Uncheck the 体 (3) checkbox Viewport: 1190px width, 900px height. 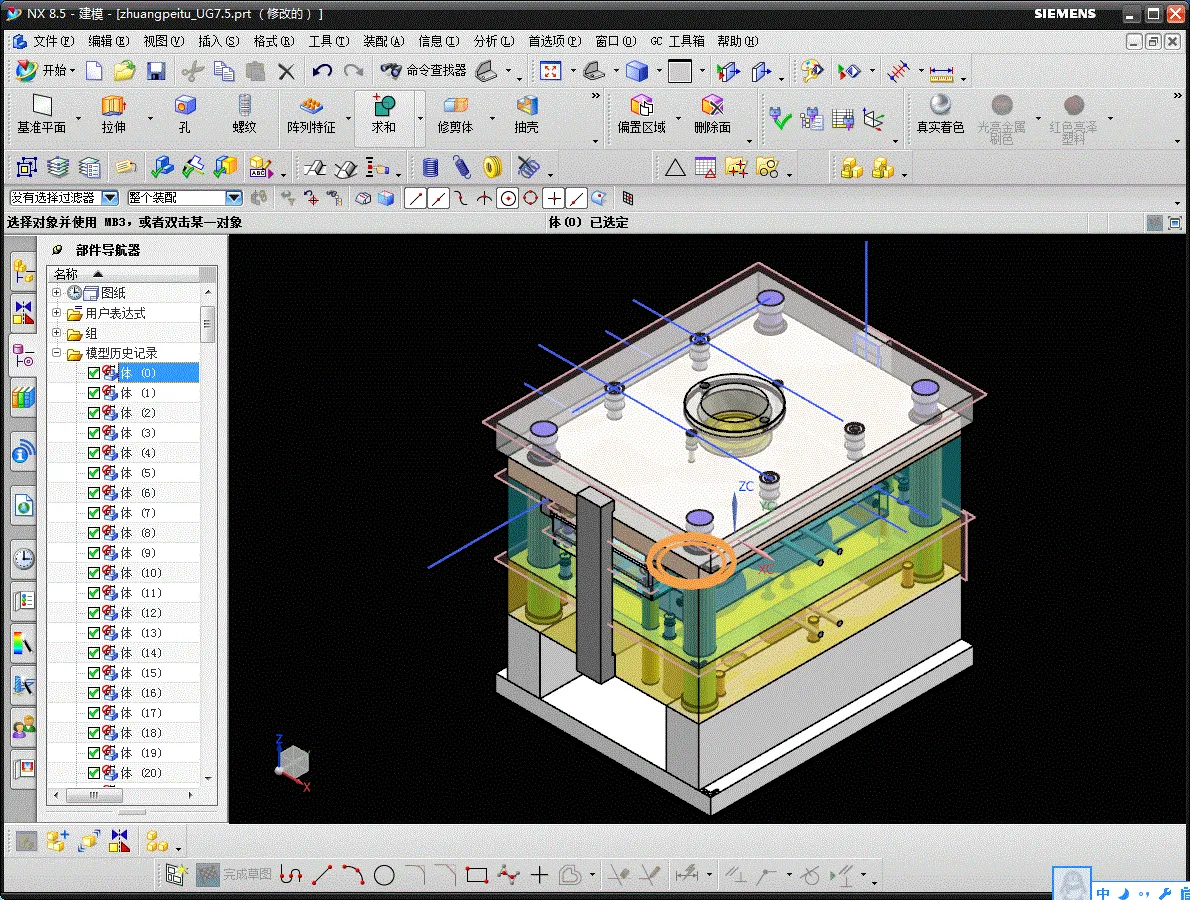tap(94, 433)
